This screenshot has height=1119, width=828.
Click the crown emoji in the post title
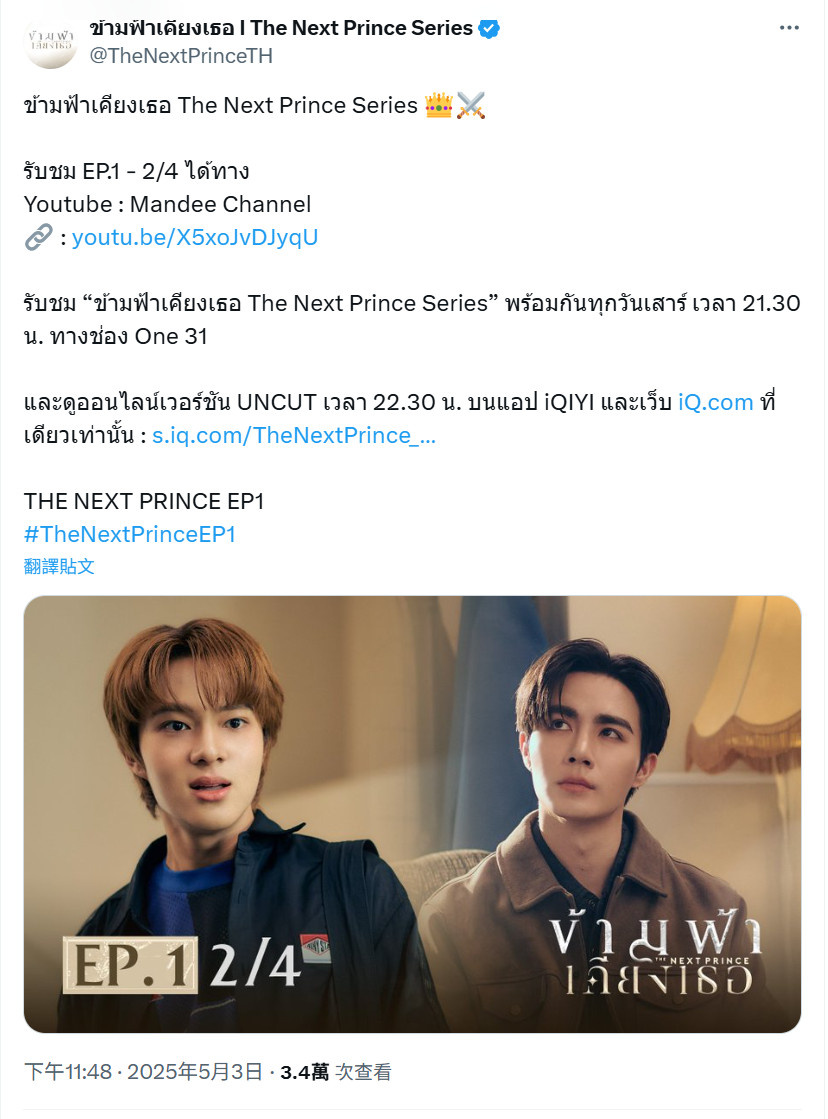pos(438,106)
